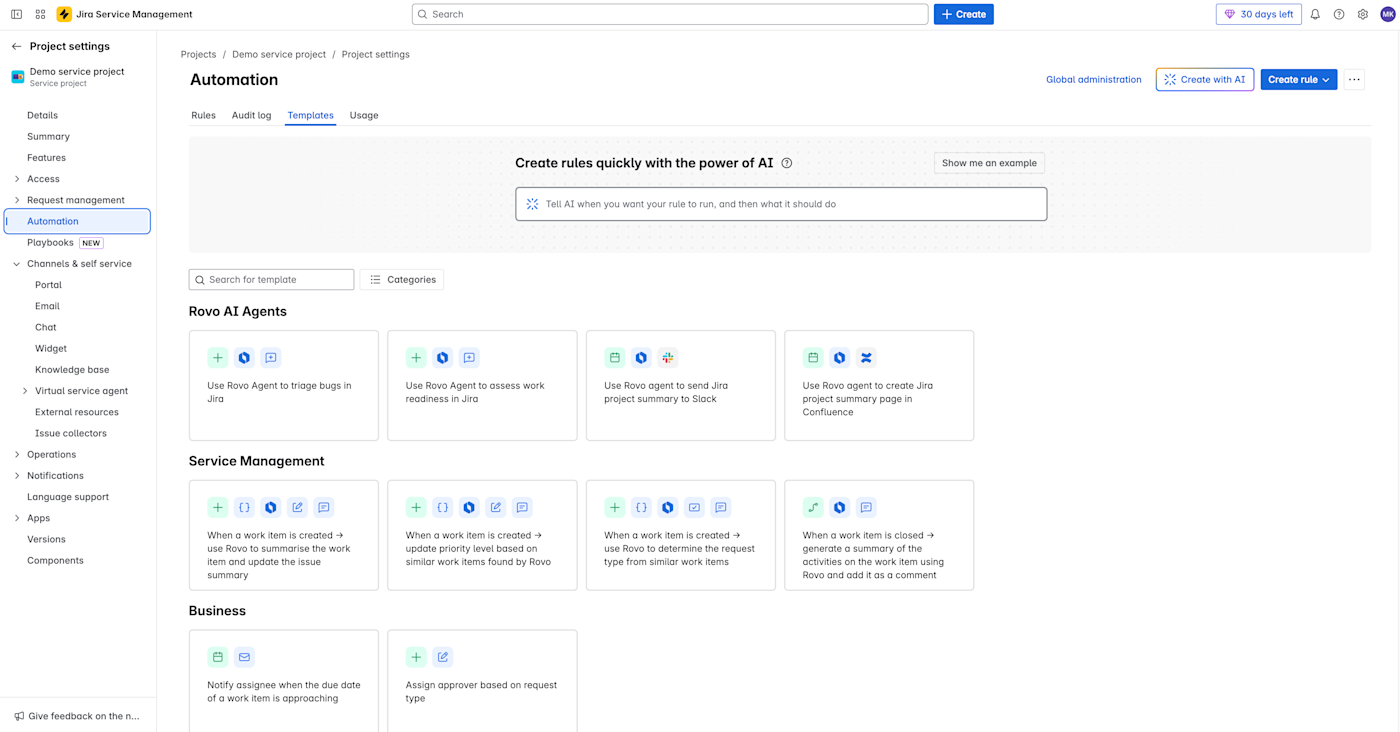This screenshot has height=732, width=1400.
Task: Click the pencil edit icon on Assign approver card
Action: (443, 657)
